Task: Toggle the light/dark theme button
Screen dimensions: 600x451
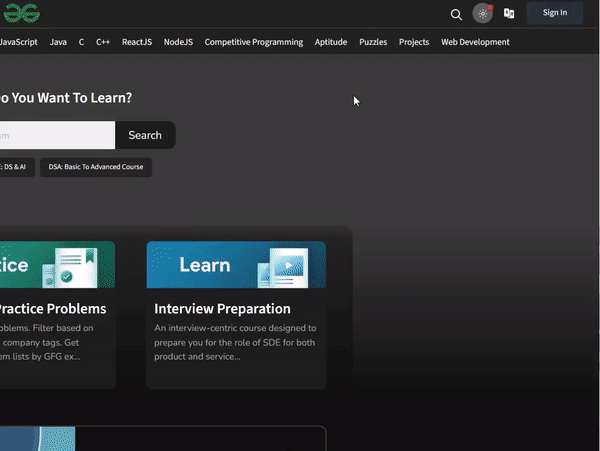Action: pyautogui.click(x=483, y=13)
